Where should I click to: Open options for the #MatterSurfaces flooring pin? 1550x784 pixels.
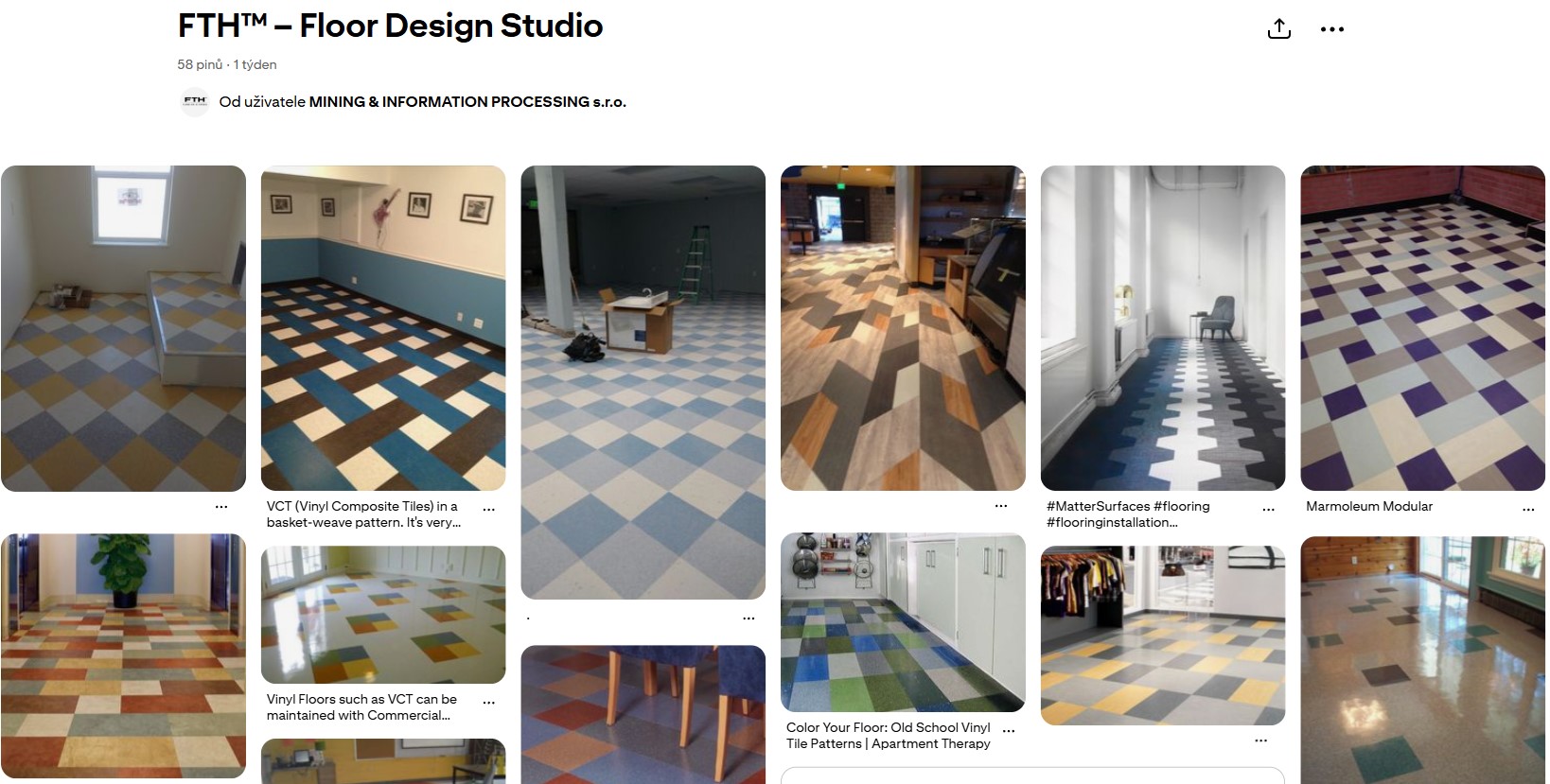coord(1268,509)
